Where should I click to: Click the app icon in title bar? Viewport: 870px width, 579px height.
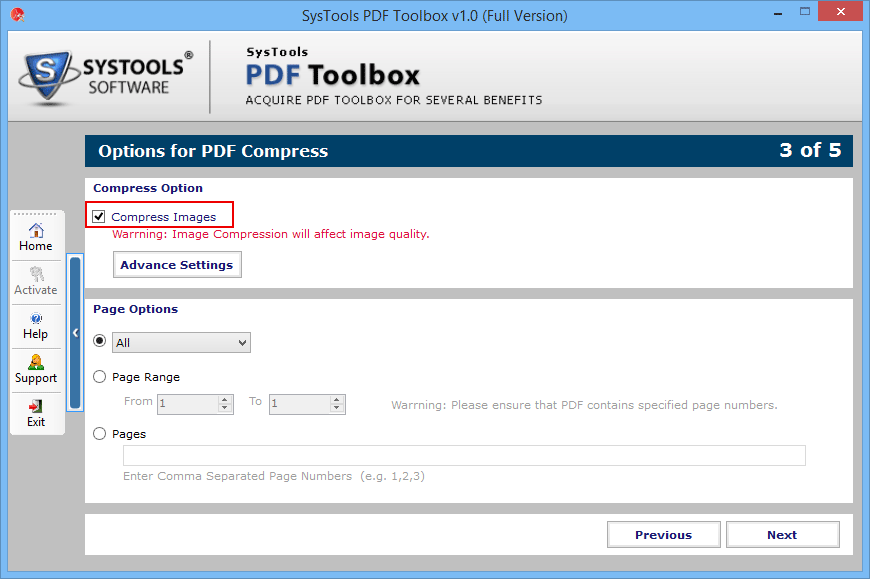pos(18,15)
